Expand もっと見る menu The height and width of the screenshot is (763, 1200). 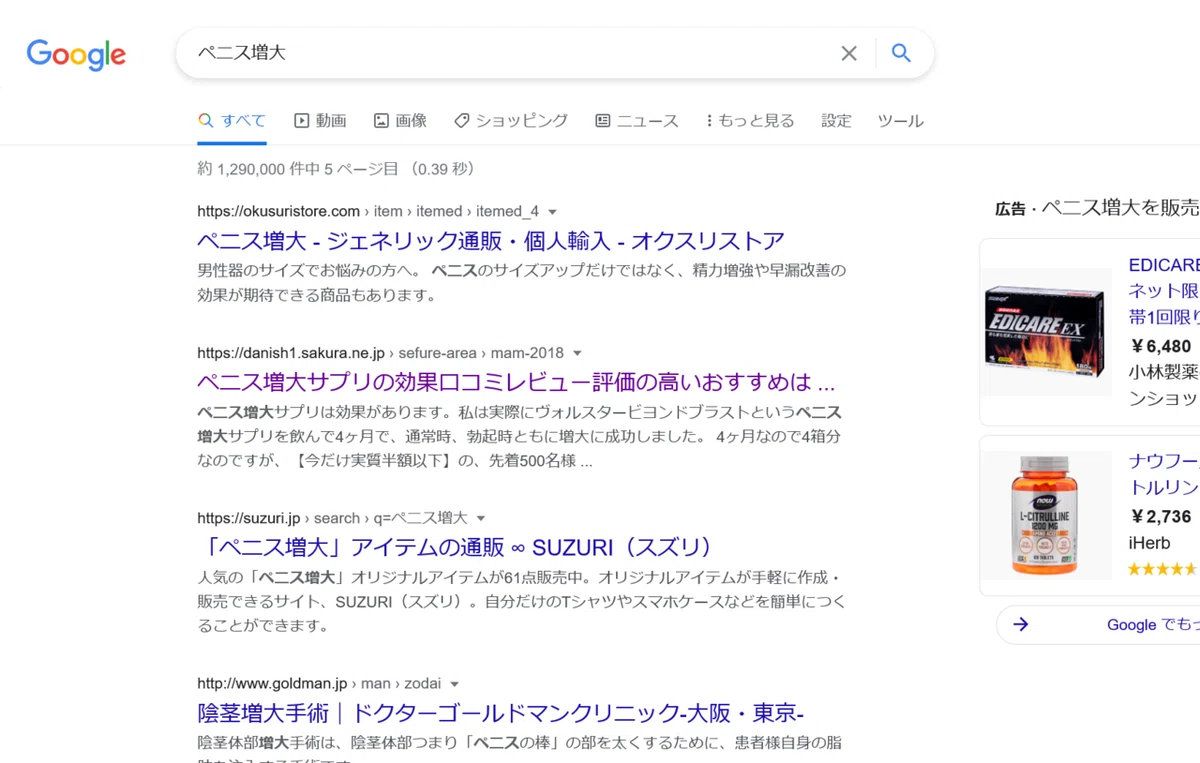point(750,121)
